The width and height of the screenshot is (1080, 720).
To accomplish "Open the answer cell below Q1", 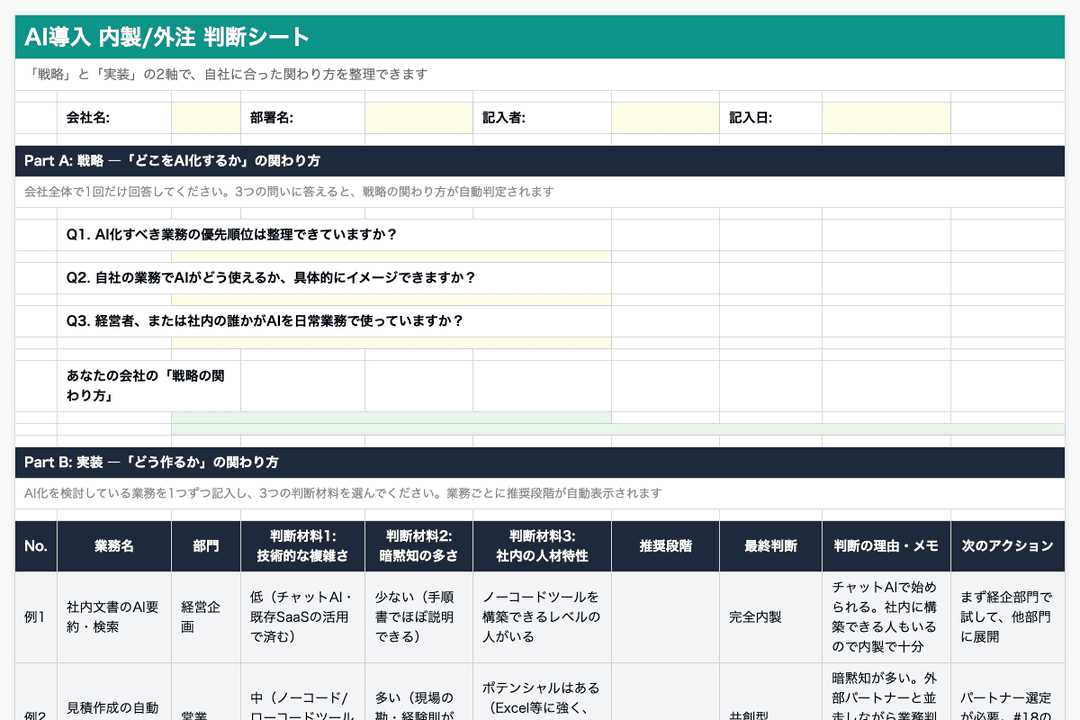I will tap(390, 255).
